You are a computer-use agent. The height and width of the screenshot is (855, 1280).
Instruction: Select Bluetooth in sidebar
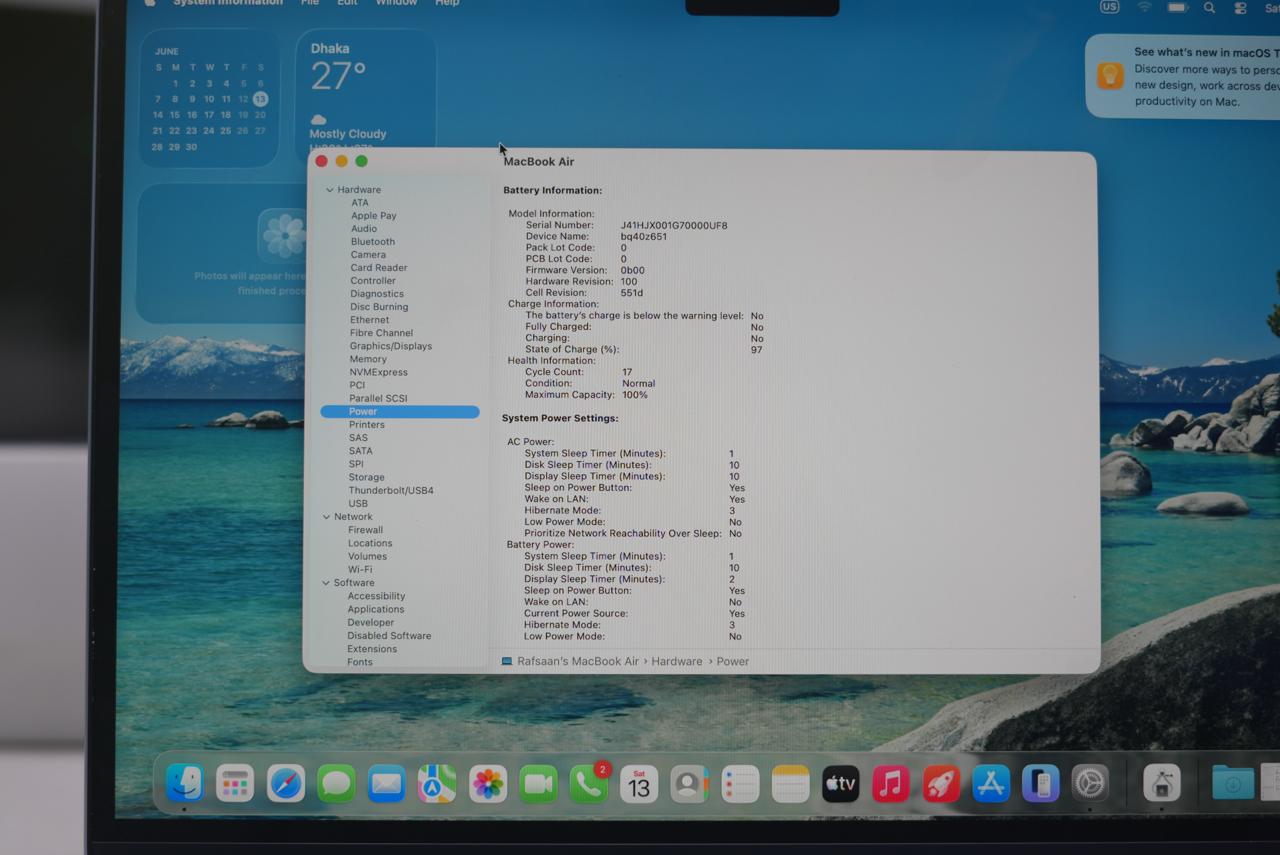[372, 241]
